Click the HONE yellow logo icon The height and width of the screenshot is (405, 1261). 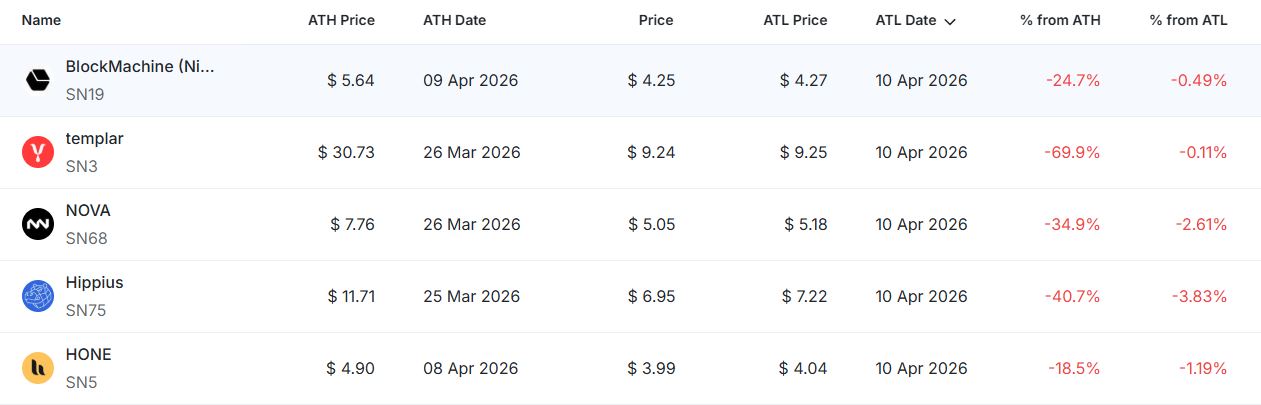pyautogui.click(x=37, y=369)
